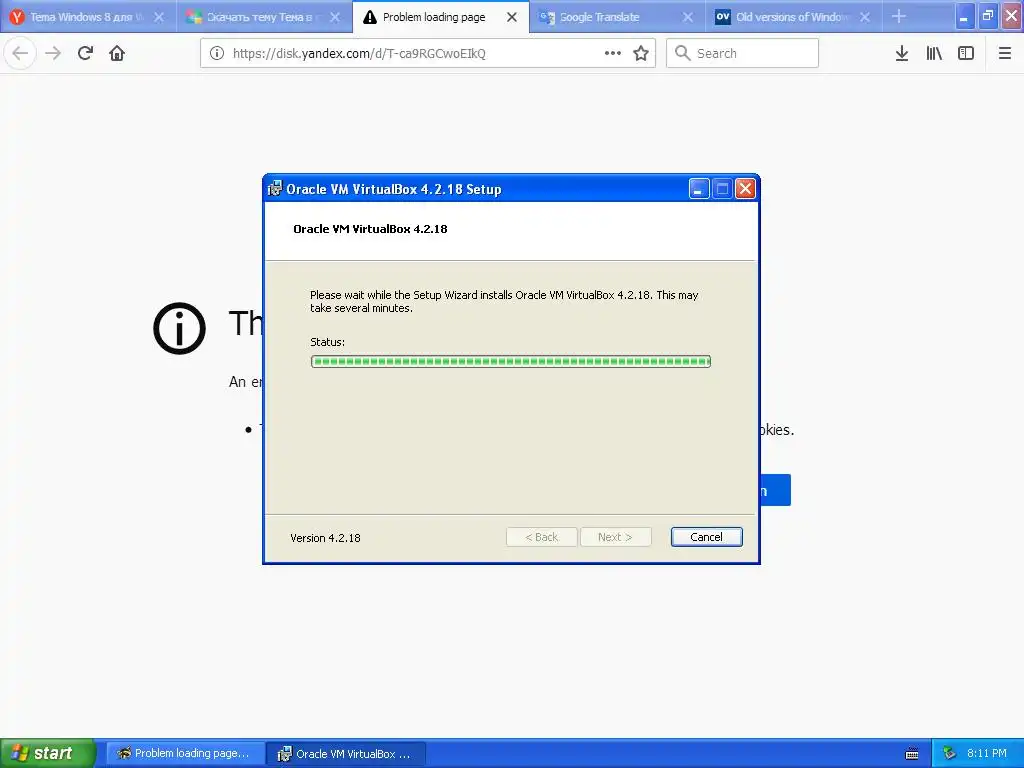Click the disabled Next button

click(x=615, y=537)
